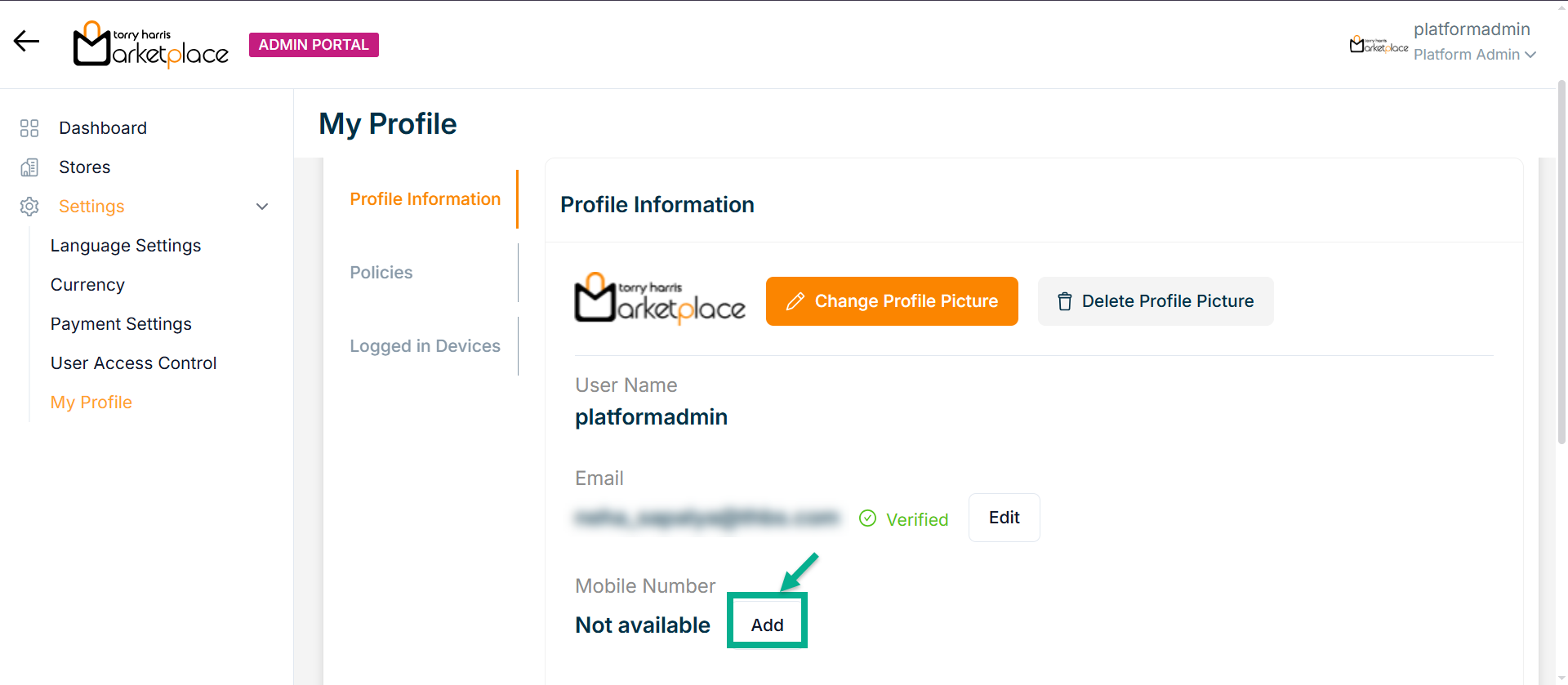Open the Policies tab
The width and height of the screenshot is (1568, 685).
(381, 273)
